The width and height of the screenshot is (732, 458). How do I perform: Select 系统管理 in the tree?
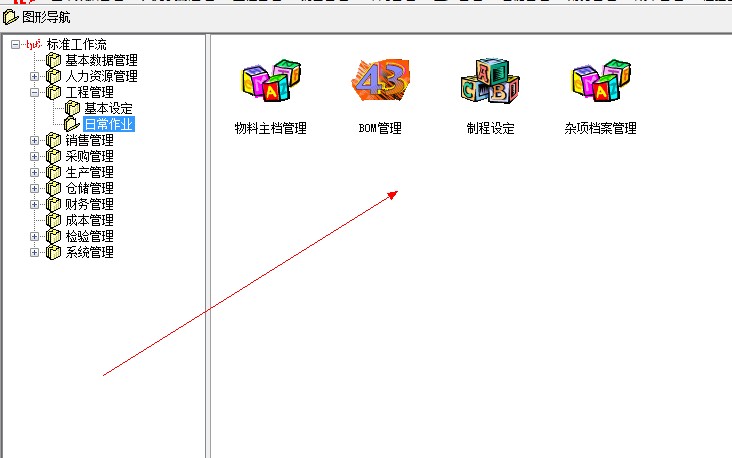(x=89, y=252)
